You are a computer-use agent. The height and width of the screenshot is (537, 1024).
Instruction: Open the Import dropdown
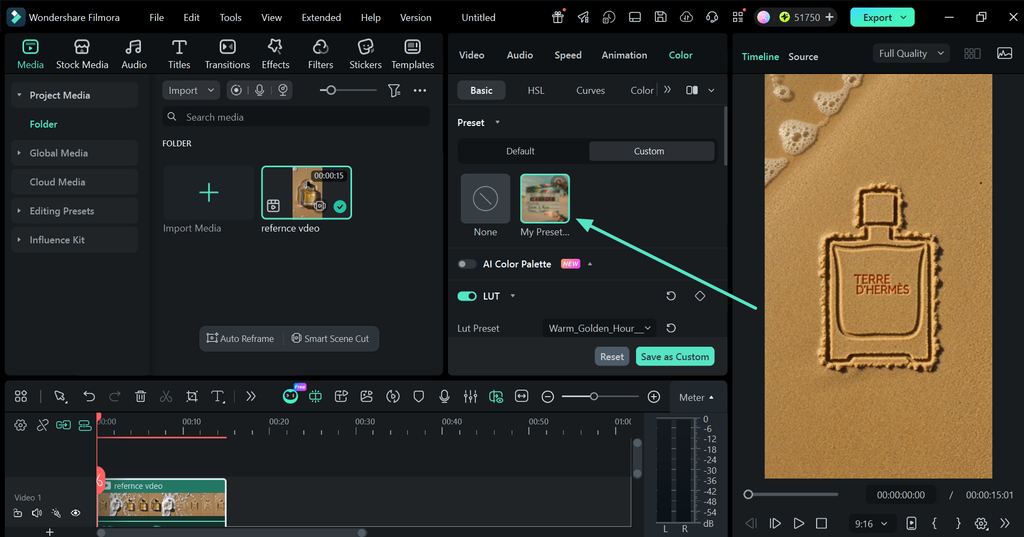tap(191, 90)
